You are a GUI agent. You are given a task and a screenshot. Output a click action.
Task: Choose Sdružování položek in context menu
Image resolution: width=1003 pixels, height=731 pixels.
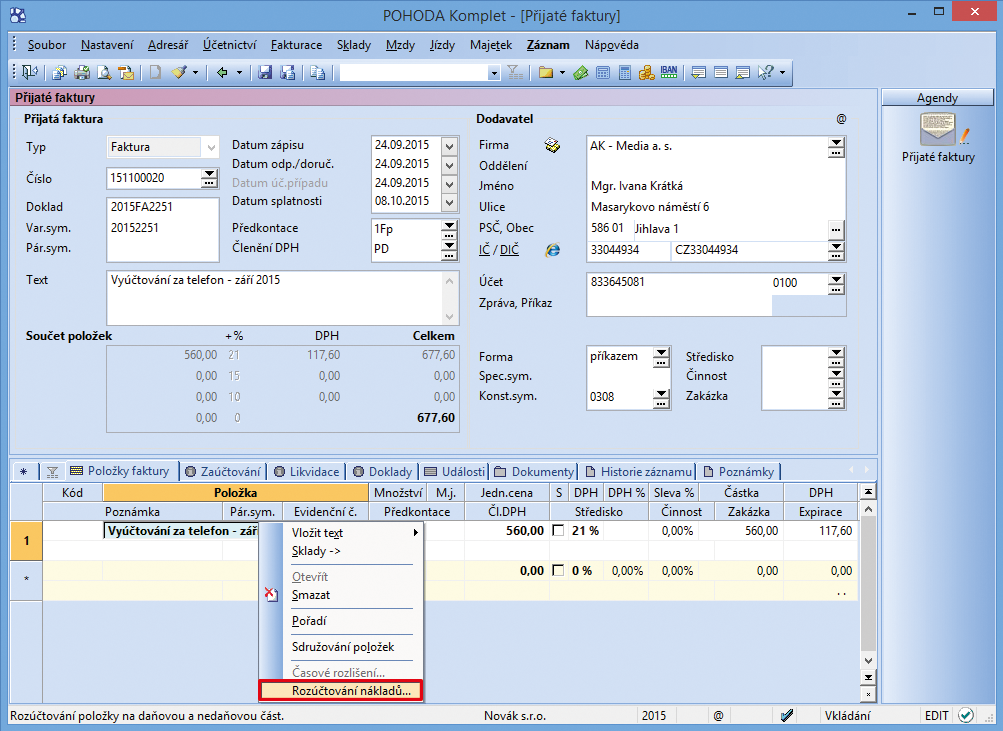point(343,647)
